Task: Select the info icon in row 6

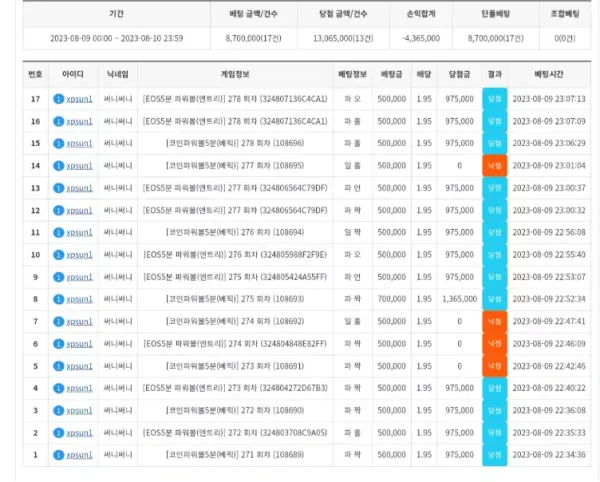Action: 58,344
